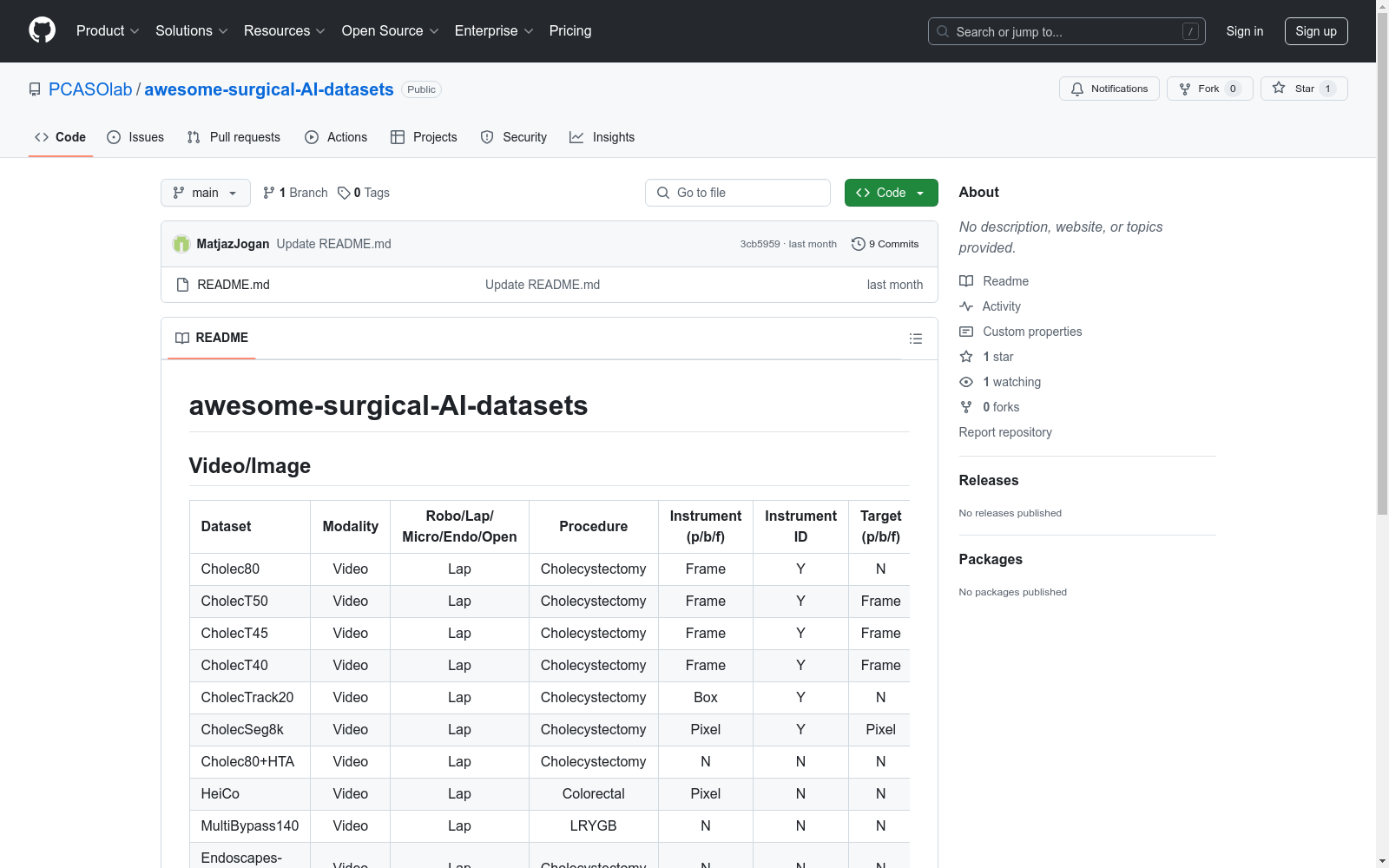Open README outline list icon
Image resolution: width=1389 pixels, height=868 pixels.
[916, 339]
